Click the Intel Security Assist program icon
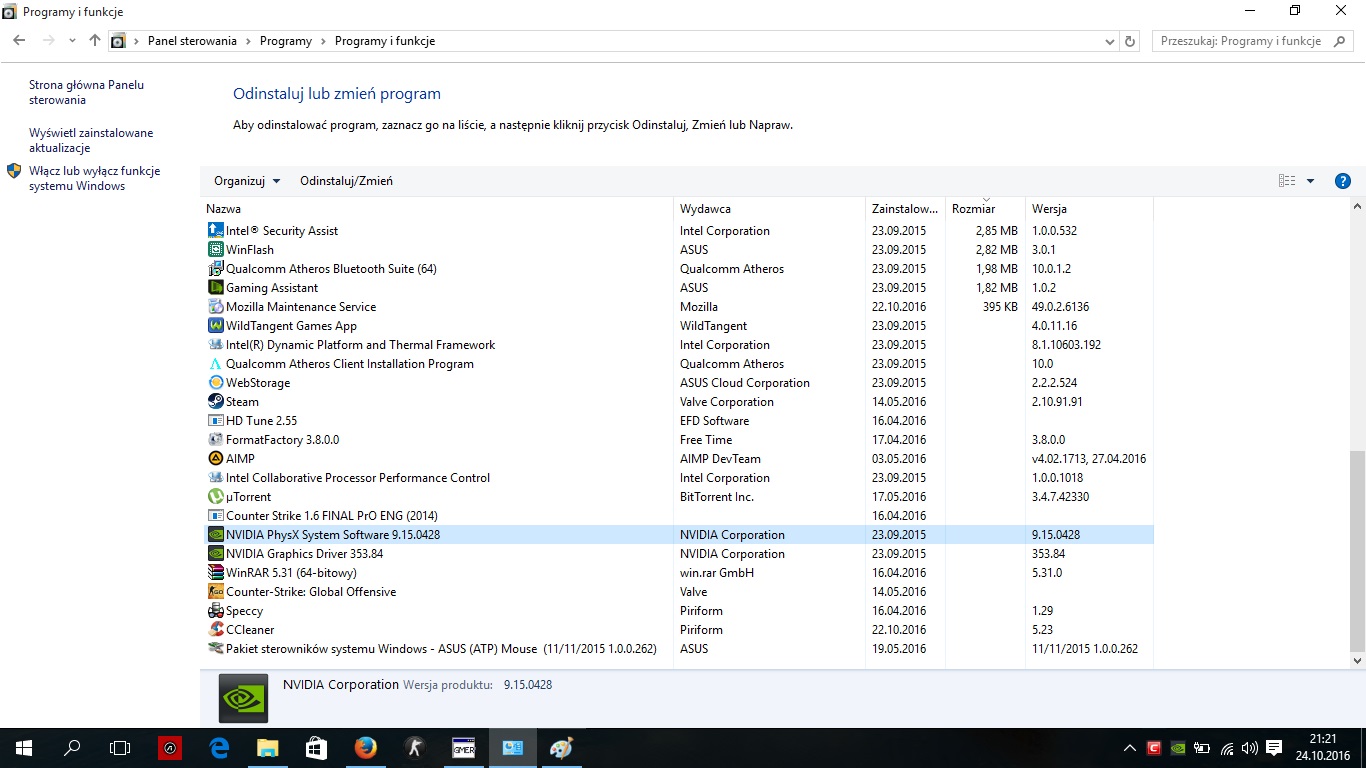Screen dimensions: 1366x768 click(215, 231)
